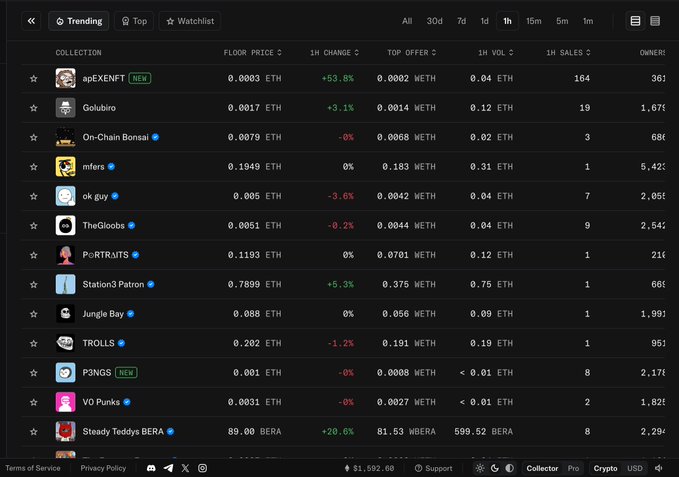Open Telegram icon in footer
This screenshot has width=679, height=477.
tap(168, 468)
